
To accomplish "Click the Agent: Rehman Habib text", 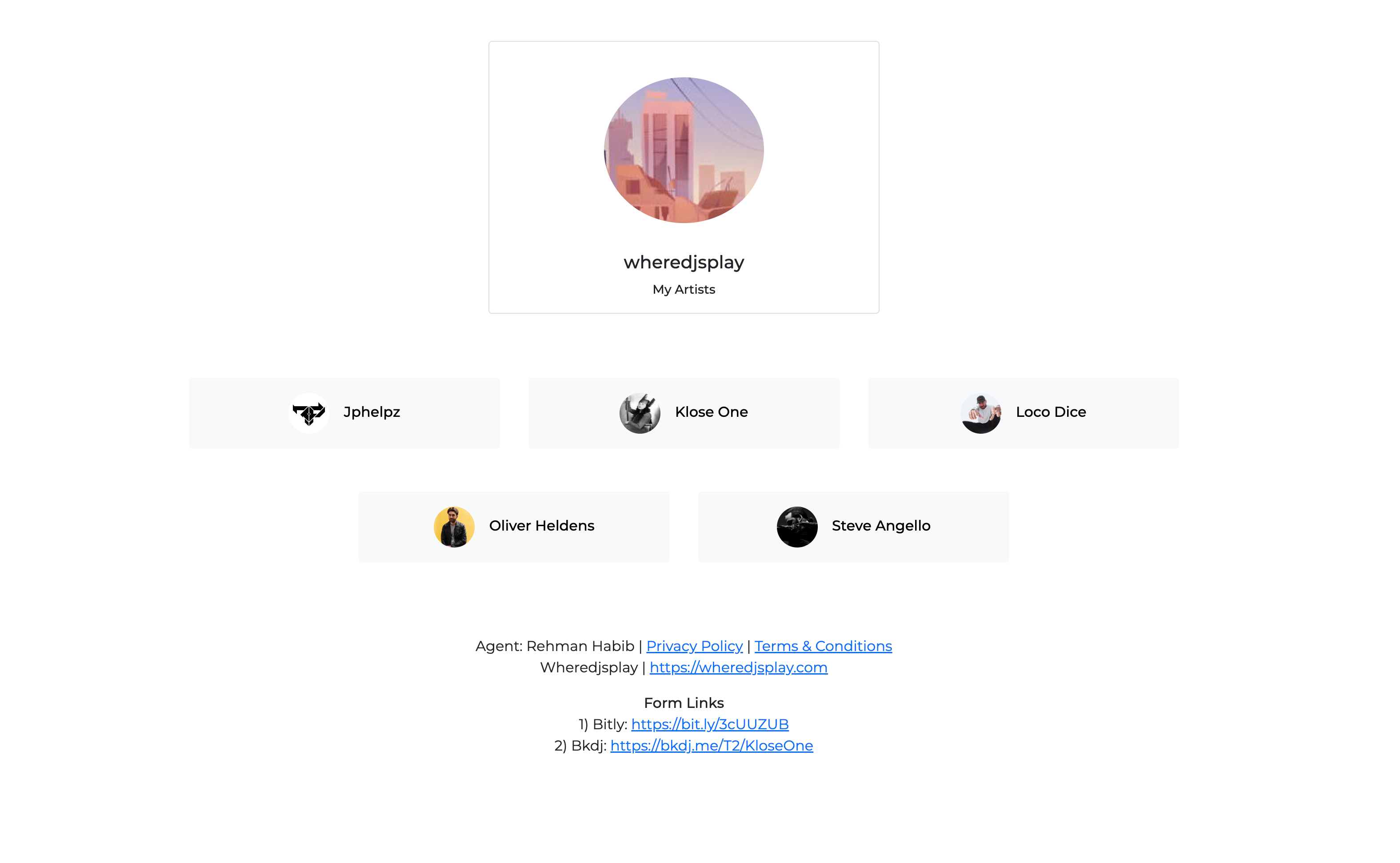I will pyautogui.click(x=555, y=646).
